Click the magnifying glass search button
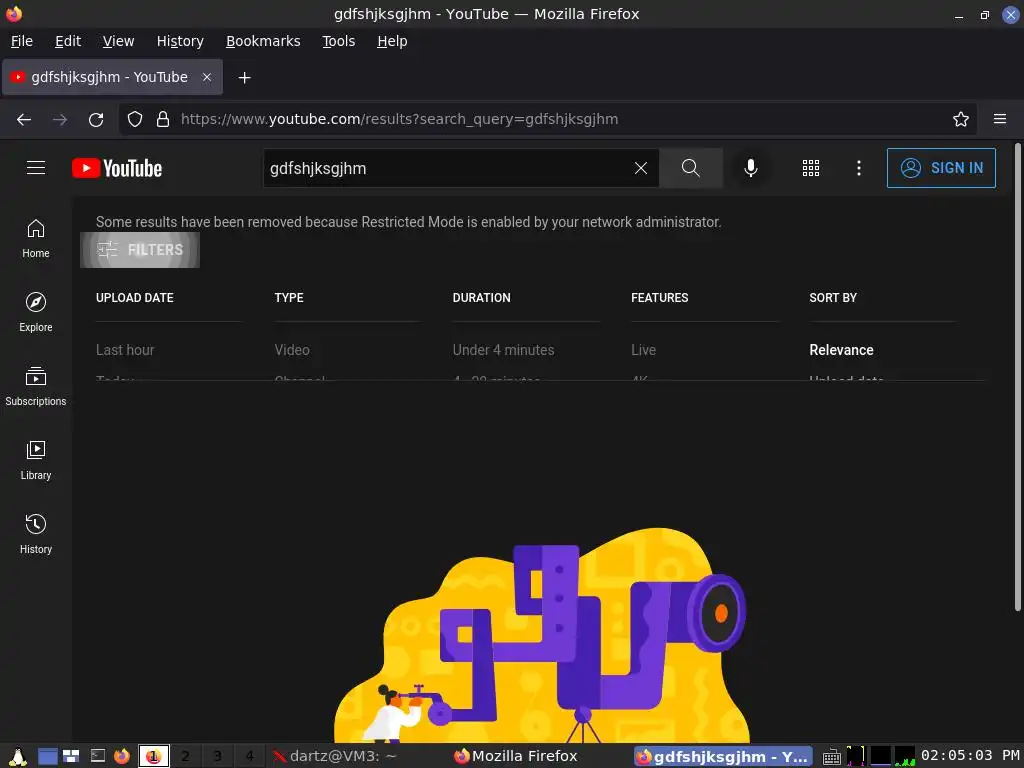1024x768 pixels. 690,168
